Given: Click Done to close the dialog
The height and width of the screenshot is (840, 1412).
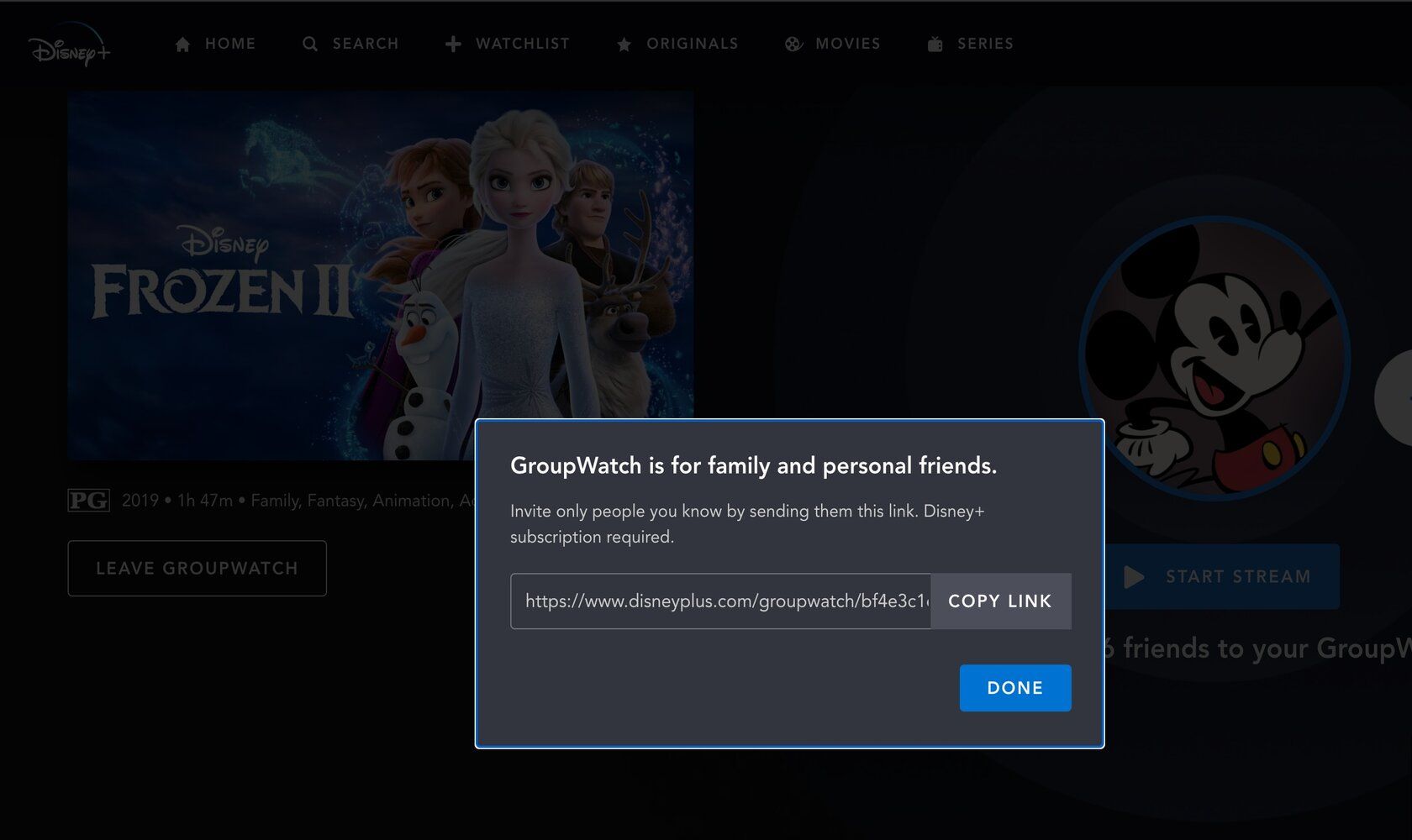Looking at the screenshot, I should coord(1015,688).
